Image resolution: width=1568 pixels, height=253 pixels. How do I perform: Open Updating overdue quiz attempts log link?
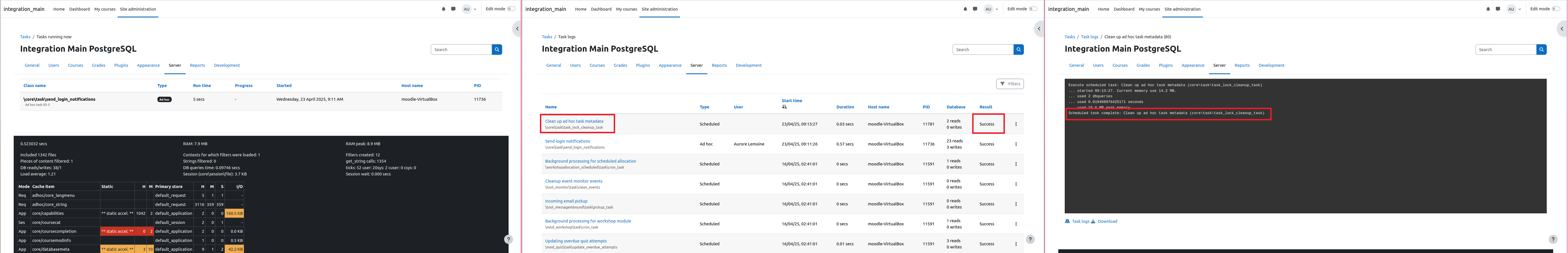pyautogui.click(x=576, y=241)
